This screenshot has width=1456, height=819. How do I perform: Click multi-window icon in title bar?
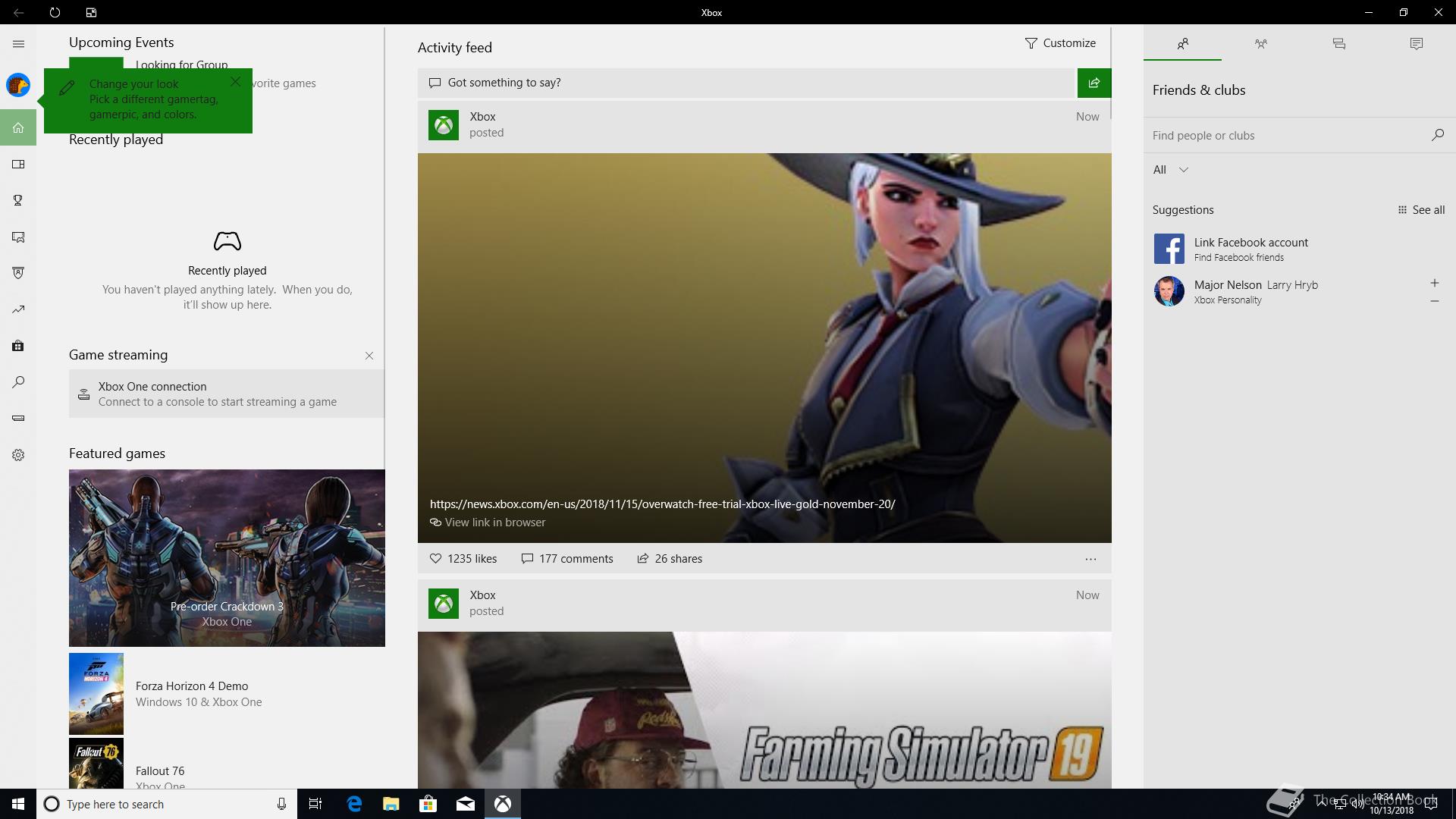point(91,12)
